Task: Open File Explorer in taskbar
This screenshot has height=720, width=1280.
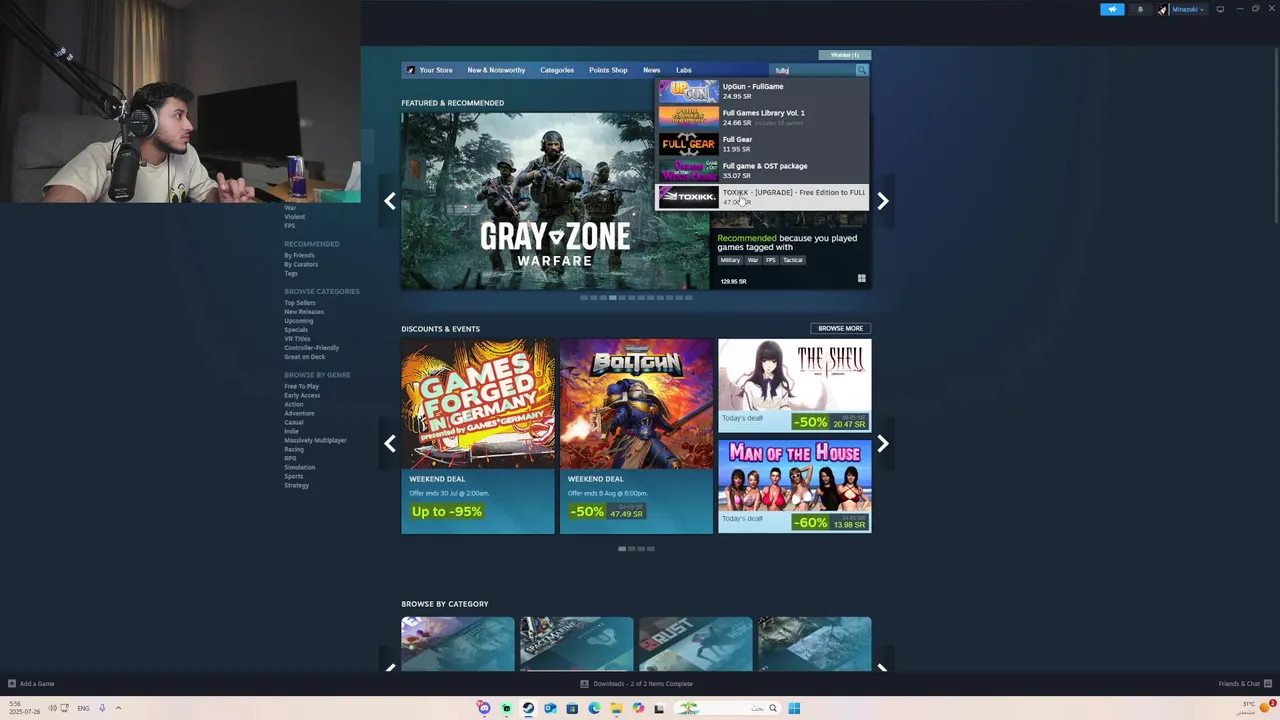Action: [x=616, y=708]
